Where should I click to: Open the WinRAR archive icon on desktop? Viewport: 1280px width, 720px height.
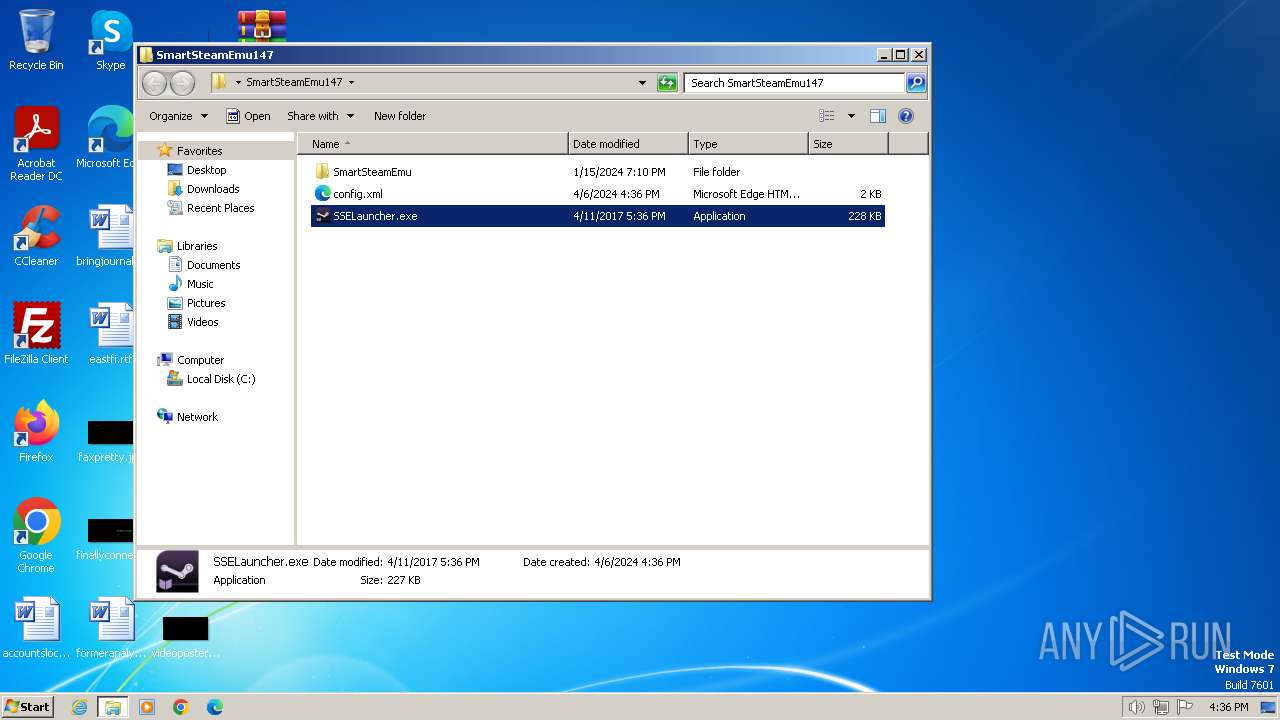click(262, 26)
